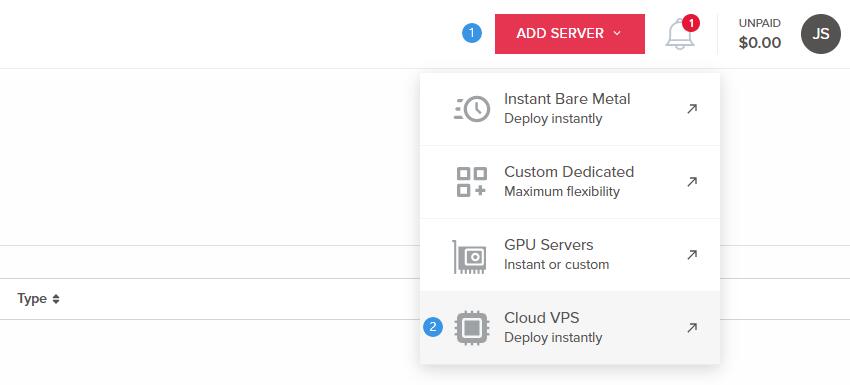The width and height of the screenshot is (850, 385).
Task: Select GPU Servers menu entry
Action: (570, 255)
